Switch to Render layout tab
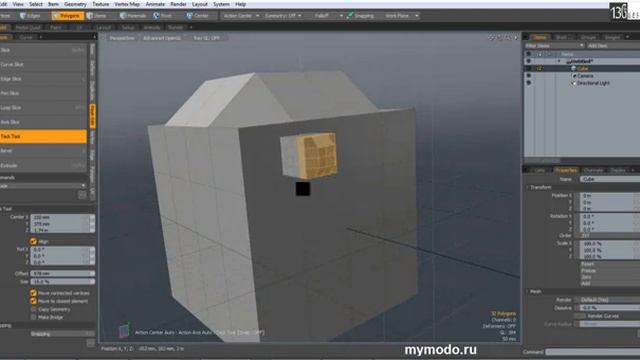640x360 pixels. [176, 27]
